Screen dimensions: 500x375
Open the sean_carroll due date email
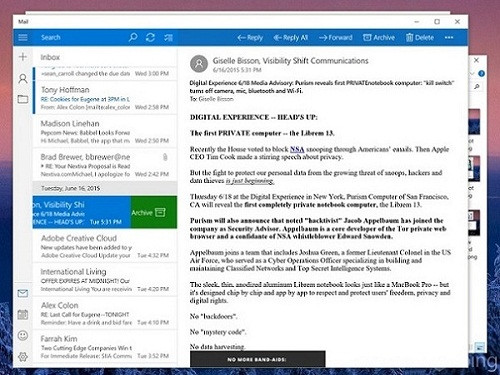[x=105, y=73]
